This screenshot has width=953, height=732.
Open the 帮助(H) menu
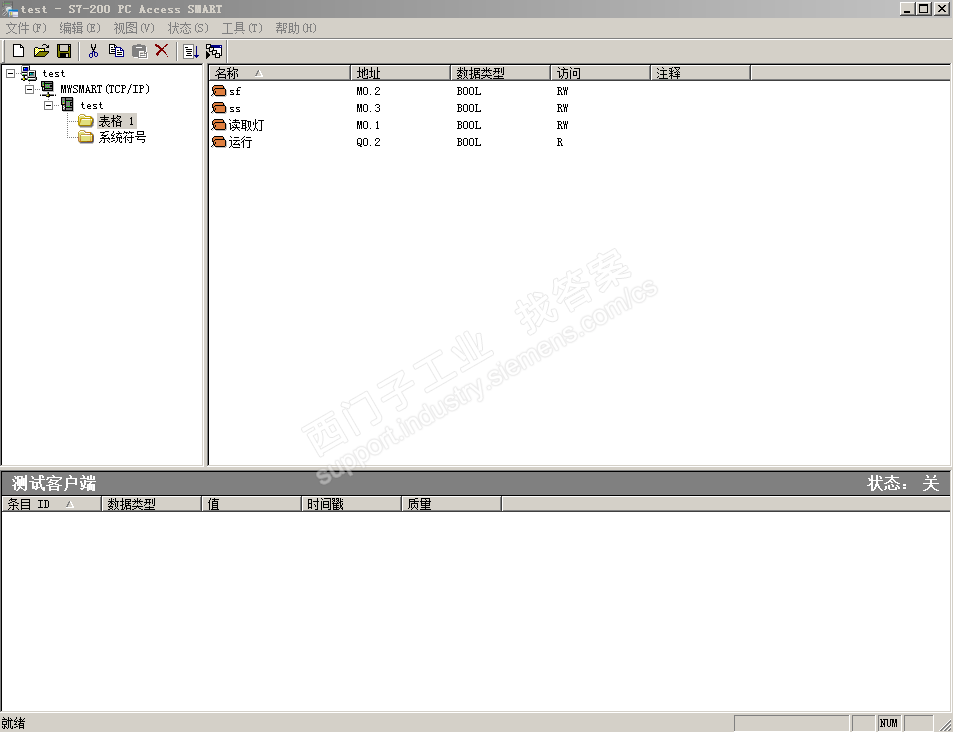(295, 28)
